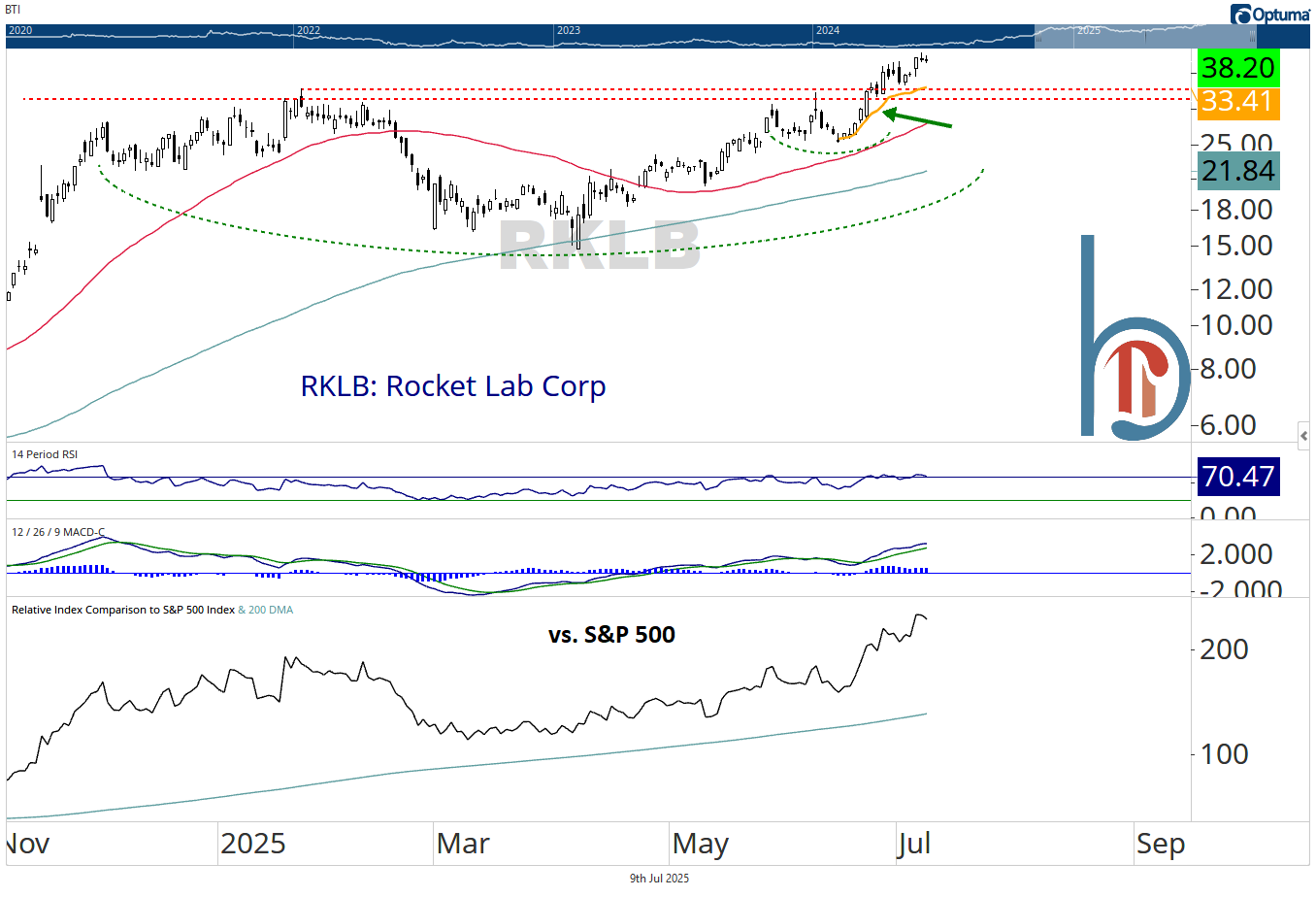Jump to 2024 in the timeline navigator
This screenshot has width=1316, height=897.
point(828,30)
